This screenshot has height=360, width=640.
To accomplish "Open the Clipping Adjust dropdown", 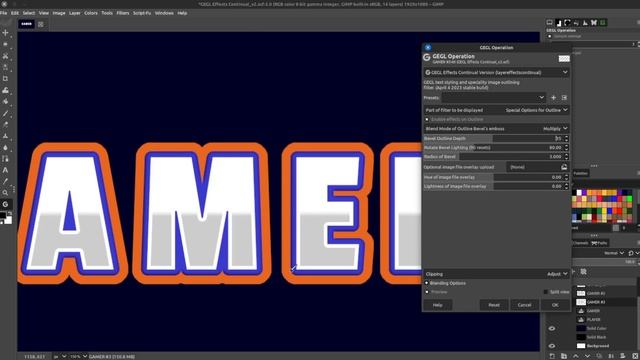I will (496, 274).
